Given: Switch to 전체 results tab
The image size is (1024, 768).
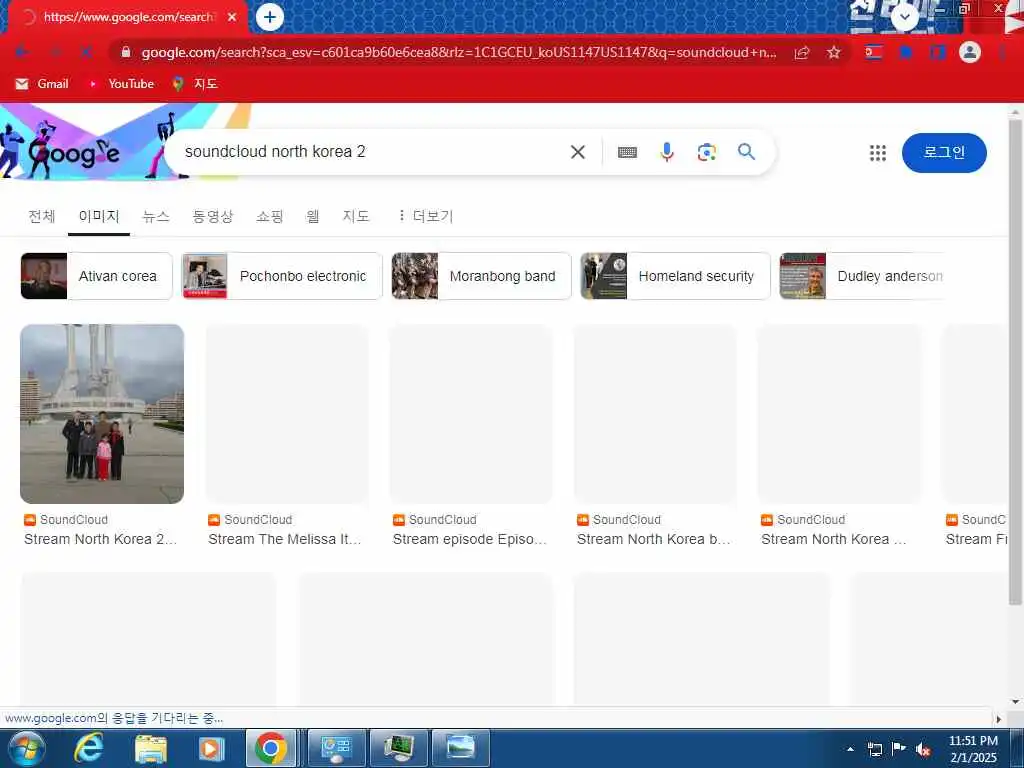Looking at the screenshot, I should [x=42, y=216].
